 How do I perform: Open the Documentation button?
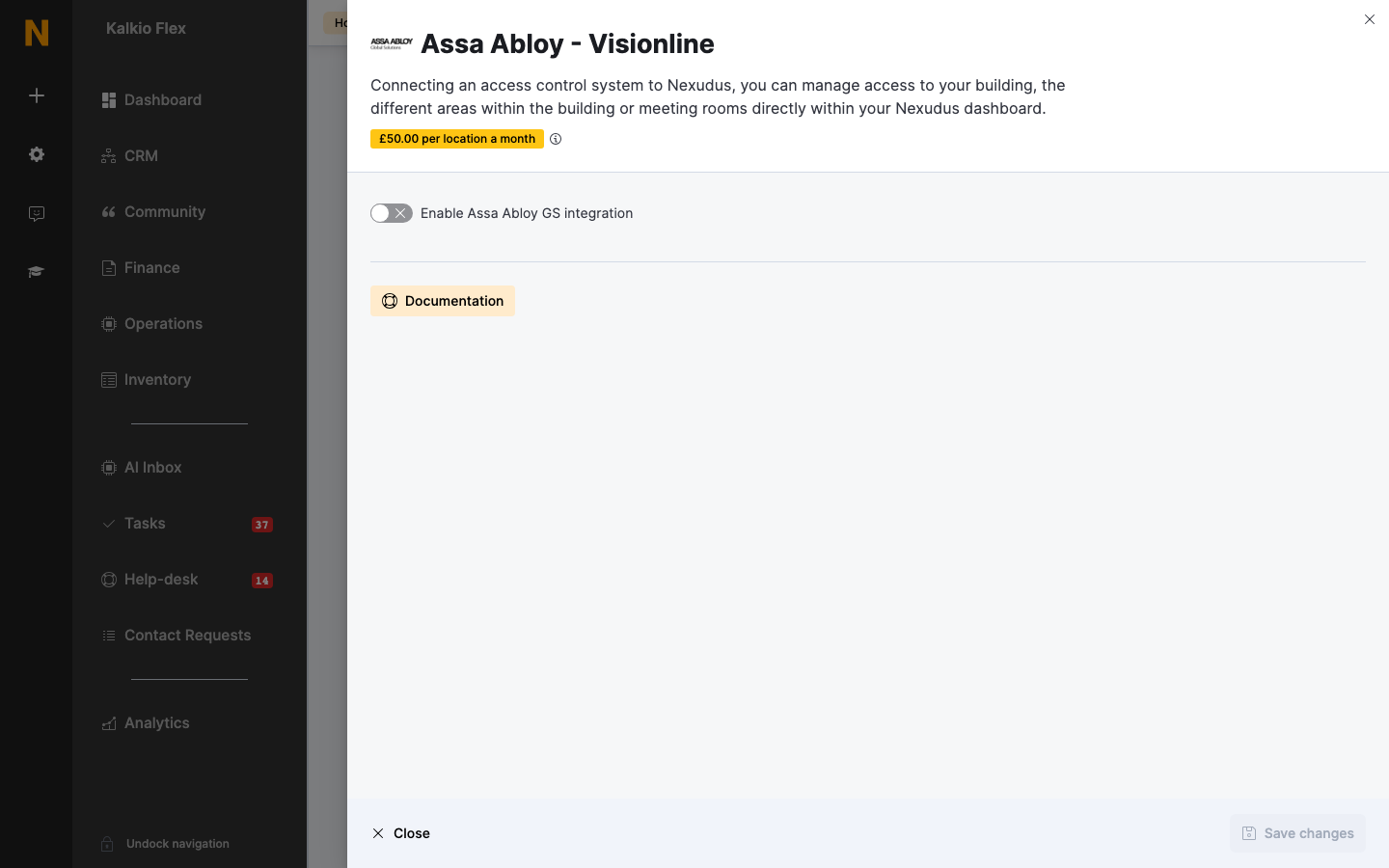[443, 301]
